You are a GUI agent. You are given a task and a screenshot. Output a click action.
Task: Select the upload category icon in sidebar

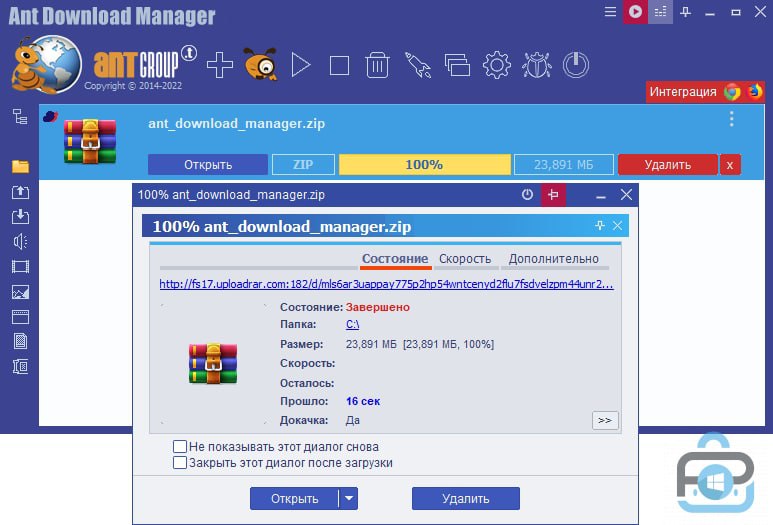[20, 192]
